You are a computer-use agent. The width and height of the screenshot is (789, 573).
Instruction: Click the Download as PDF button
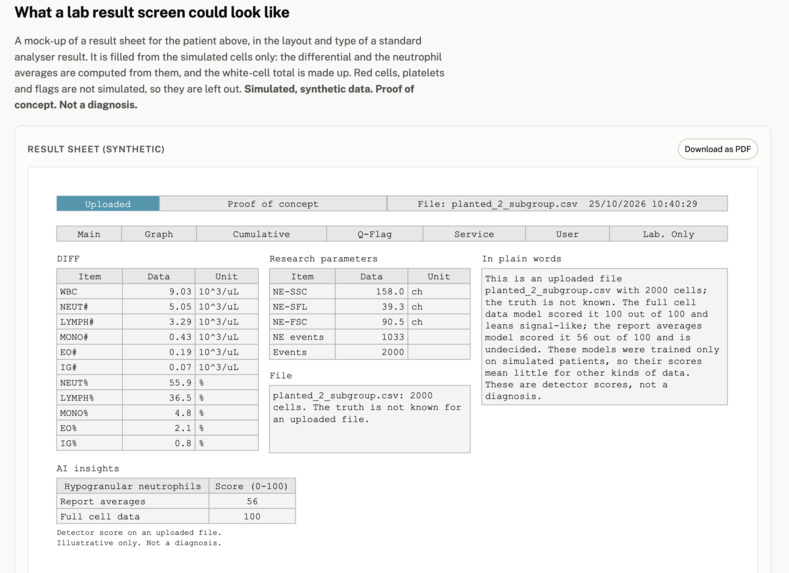click(718, 149)
